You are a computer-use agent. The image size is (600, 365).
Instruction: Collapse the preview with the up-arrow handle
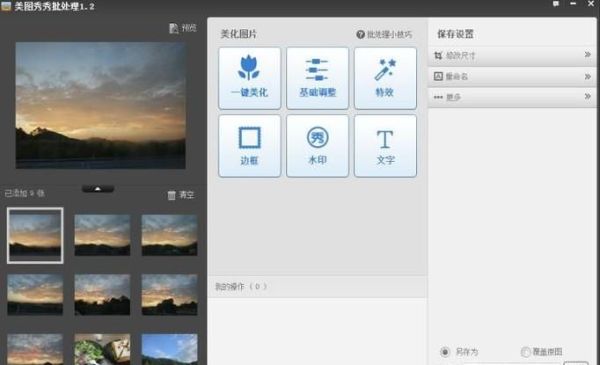pos(98,189)
